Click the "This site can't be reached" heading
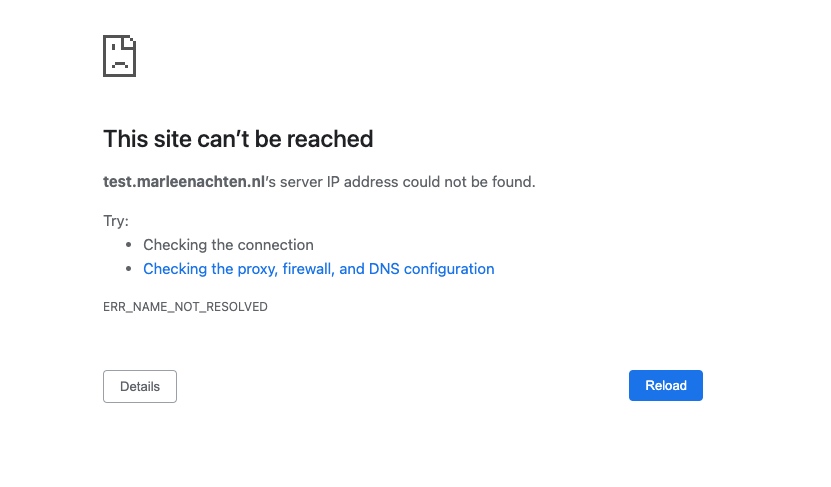The height and width of the screenshot is (487, 831). [x=238, y=139]
